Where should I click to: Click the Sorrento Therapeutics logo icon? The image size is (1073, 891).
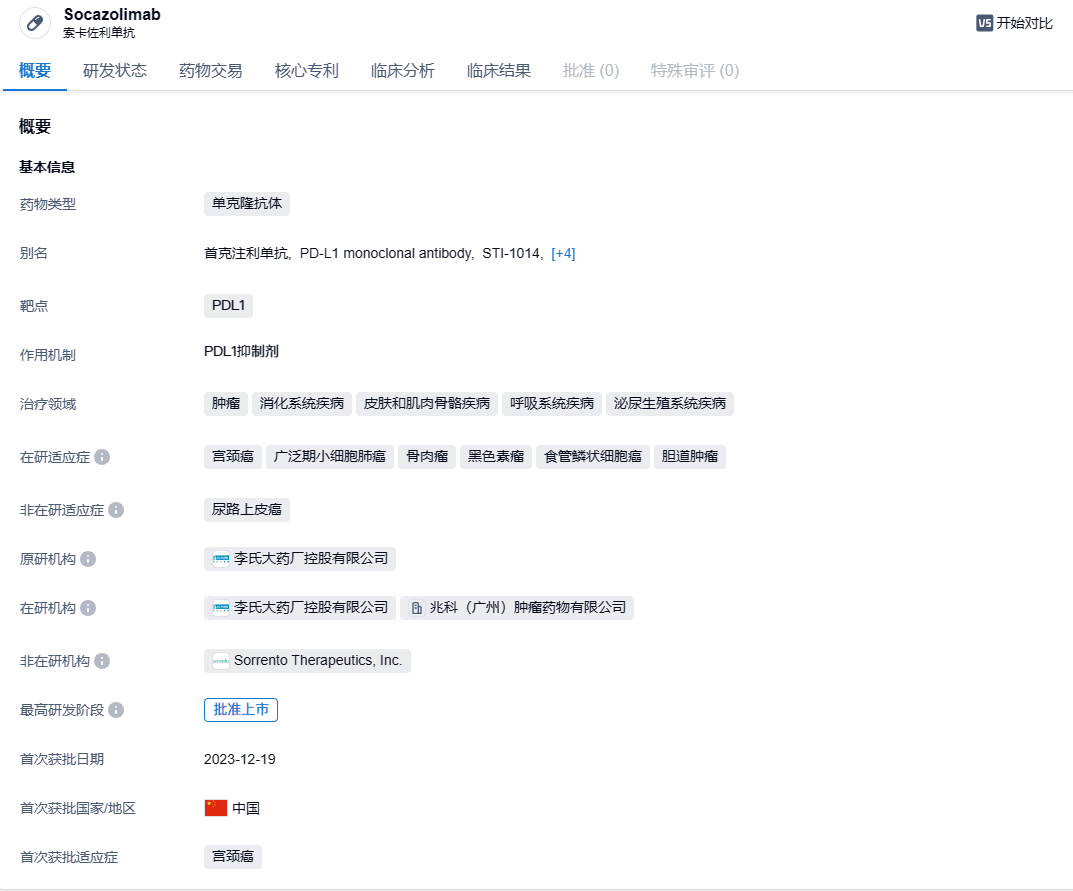coord(221,661)
